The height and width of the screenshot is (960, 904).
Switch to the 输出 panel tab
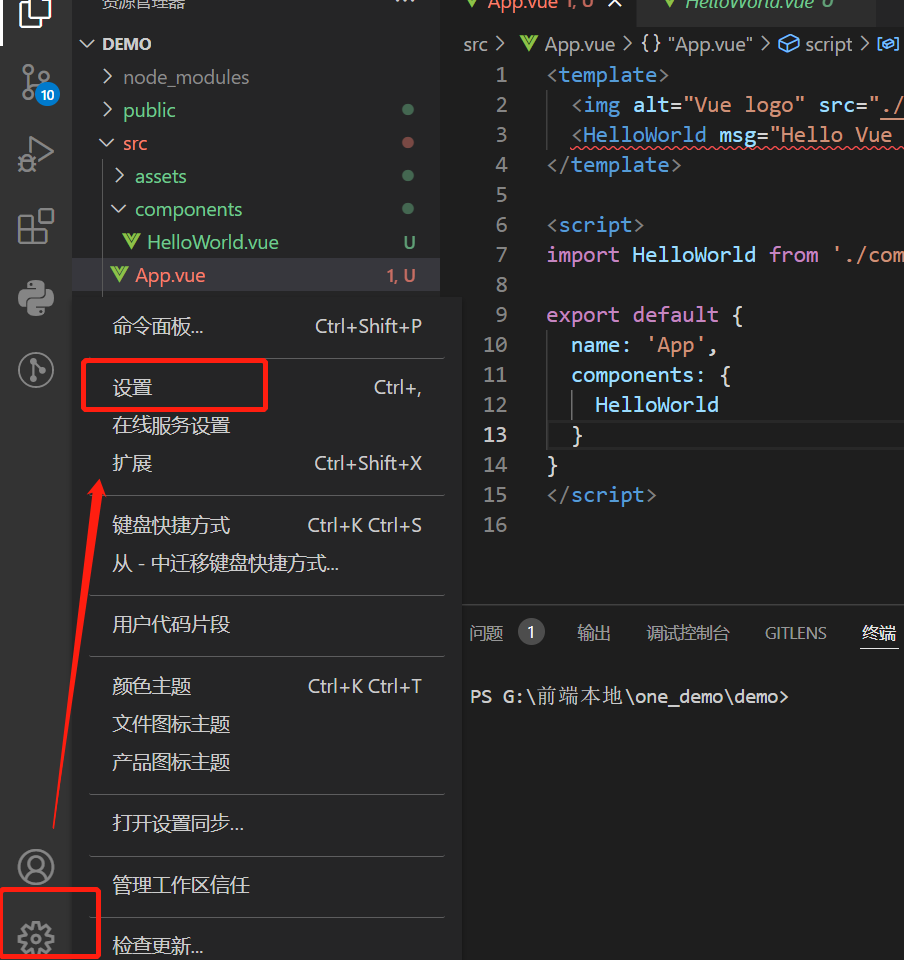click(594, 632)
